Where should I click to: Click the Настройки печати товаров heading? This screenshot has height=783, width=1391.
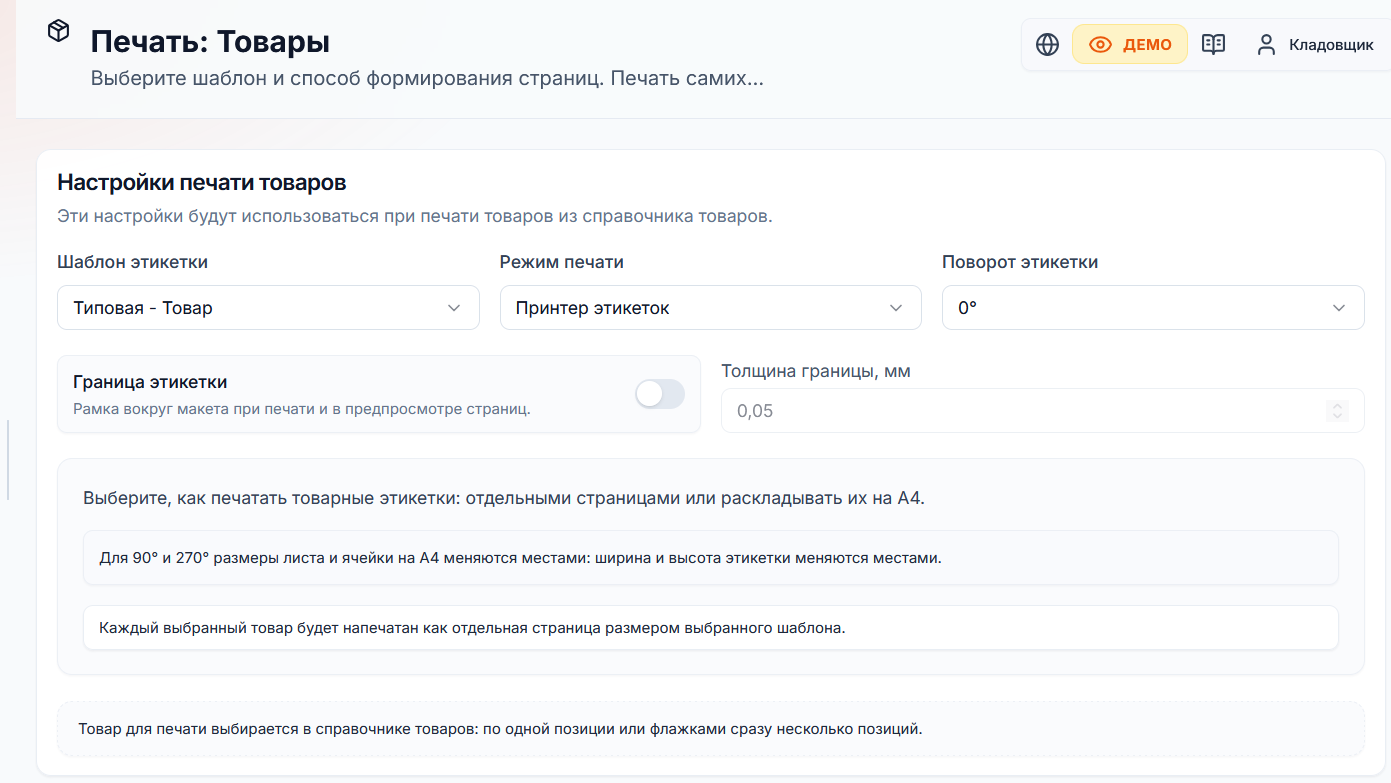(x=202, y=182)
